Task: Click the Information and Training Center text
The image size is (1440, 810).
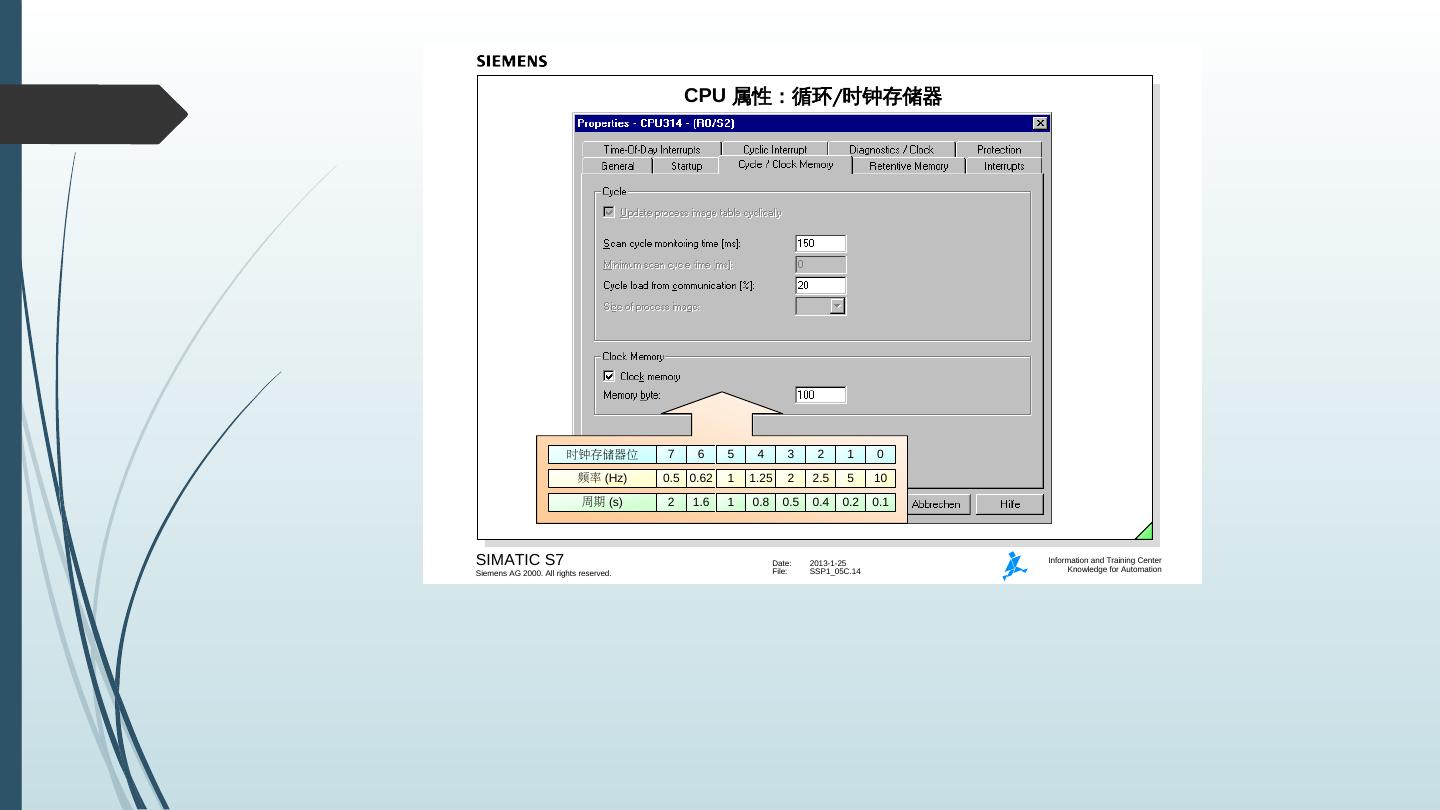Action: [1105, 561]
